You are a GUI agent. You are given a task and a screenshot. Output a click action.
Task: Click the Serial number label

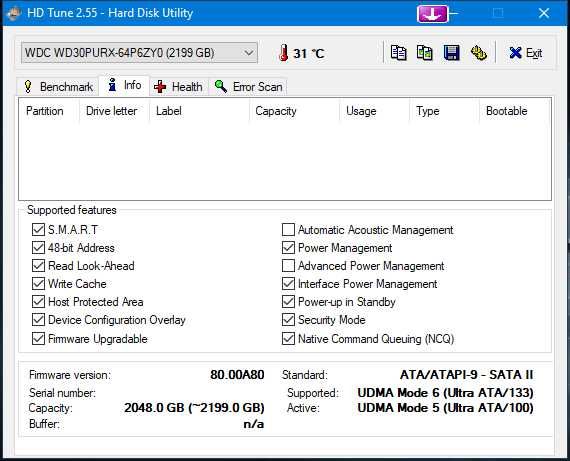62,393
